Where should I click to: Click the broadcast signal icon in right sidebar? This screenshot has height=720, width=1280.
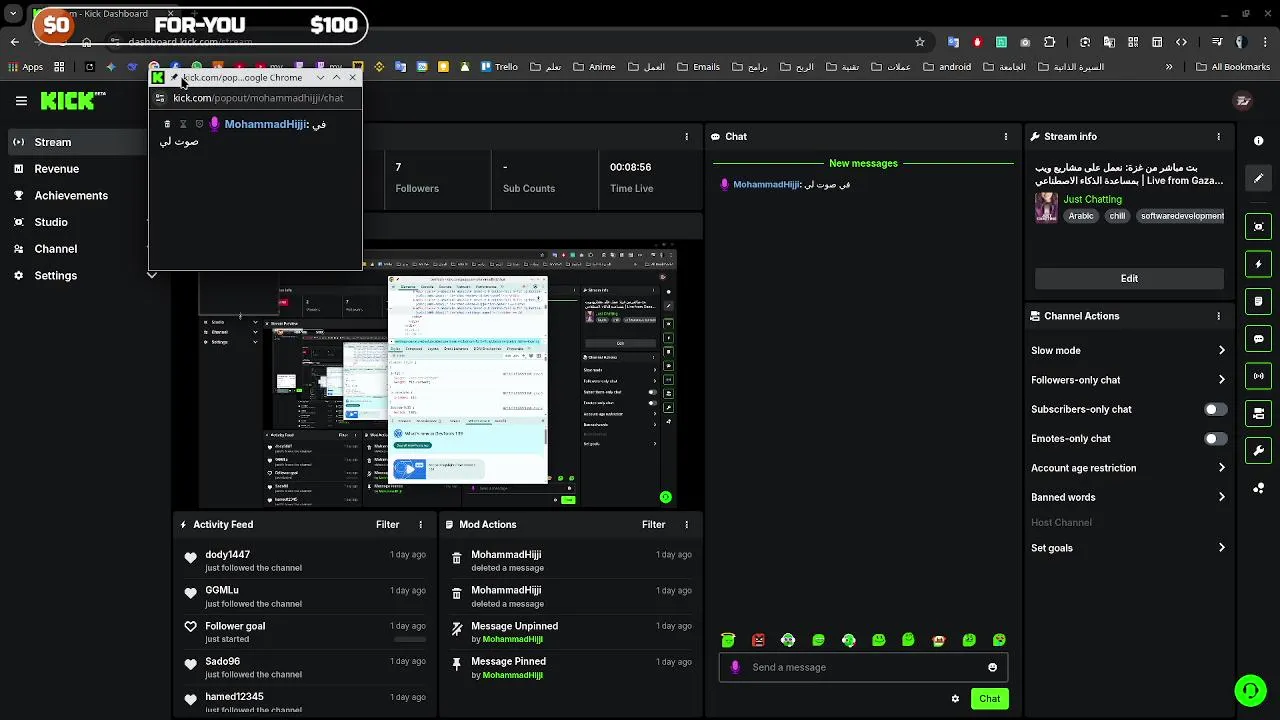pyautogui.click(x=1258, y=376)
